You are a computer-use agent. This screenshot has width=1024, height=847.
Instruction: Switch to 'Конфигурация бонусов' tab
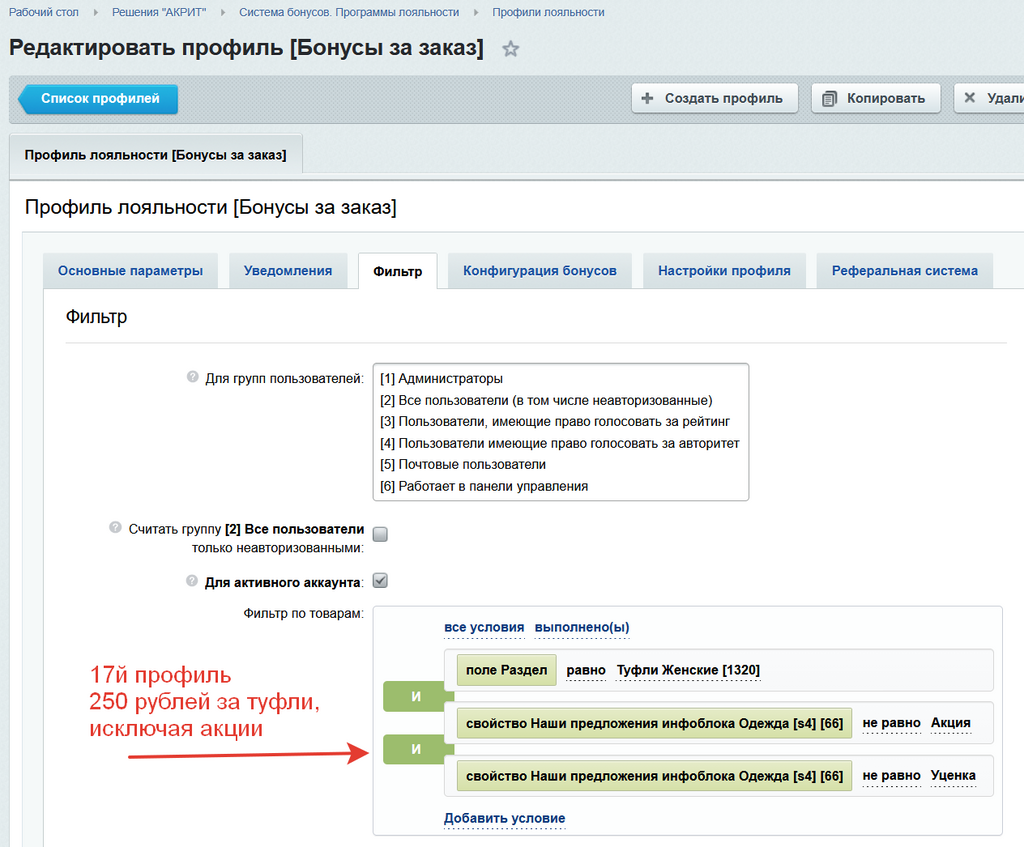(539, 271)
